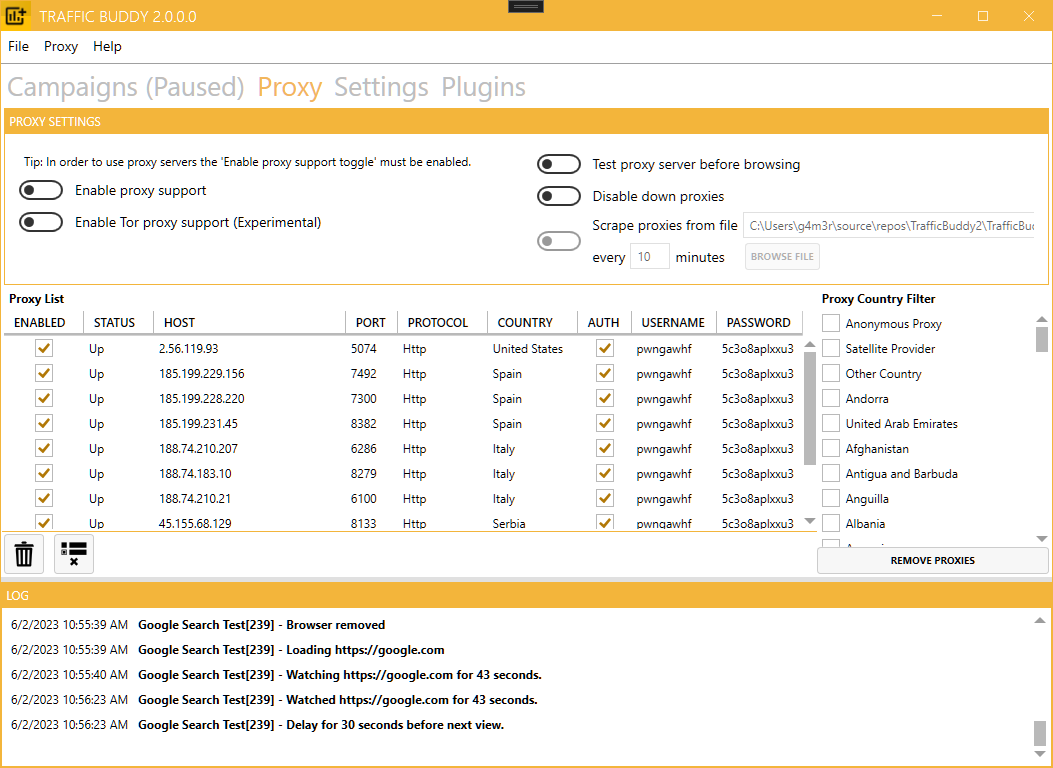
Task: Click the Traffic Buddy app logo icon
Action: [x=15, y=16]
